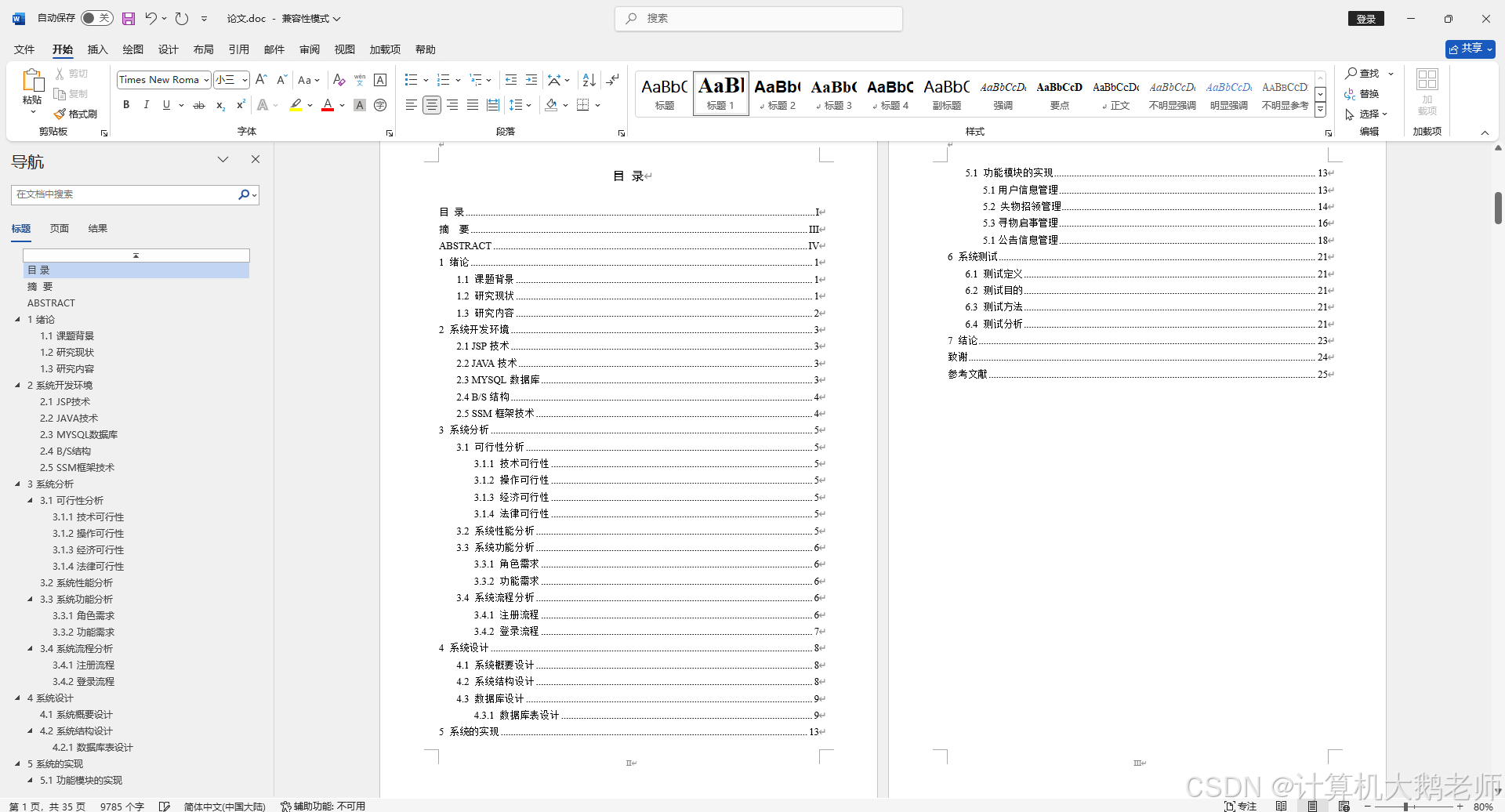Align text left
The height and width of the screenshot is (812, 1505).
[411, 104]
